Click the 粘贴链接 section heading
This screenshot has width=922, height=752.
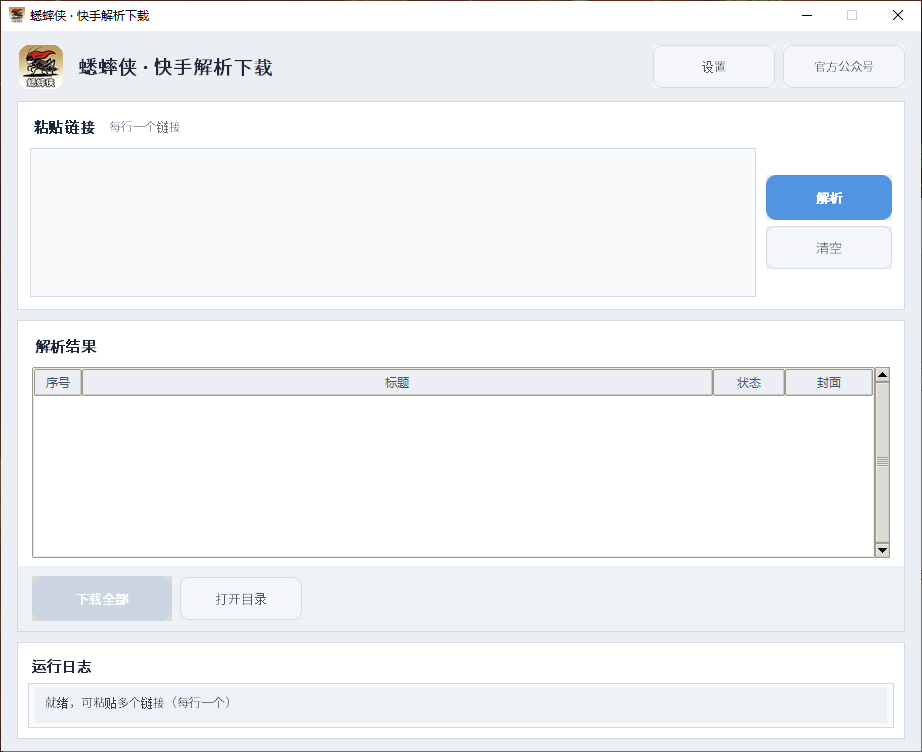64,127
